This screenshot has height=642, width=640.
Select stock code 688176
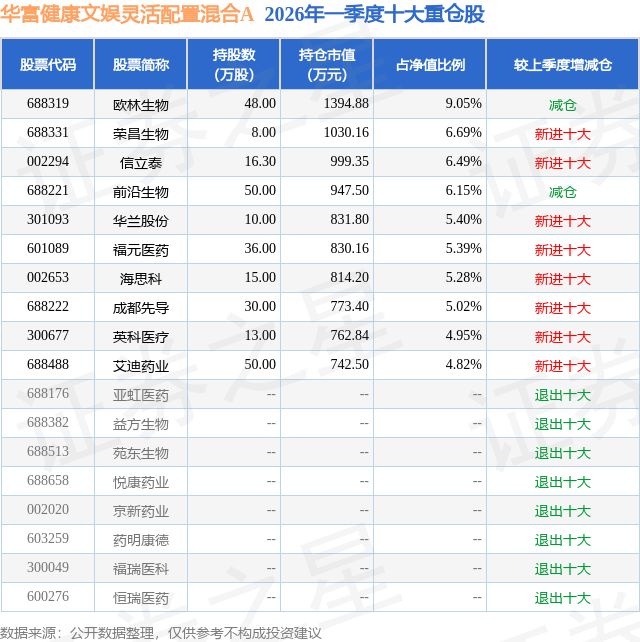[x=48, y=394]
